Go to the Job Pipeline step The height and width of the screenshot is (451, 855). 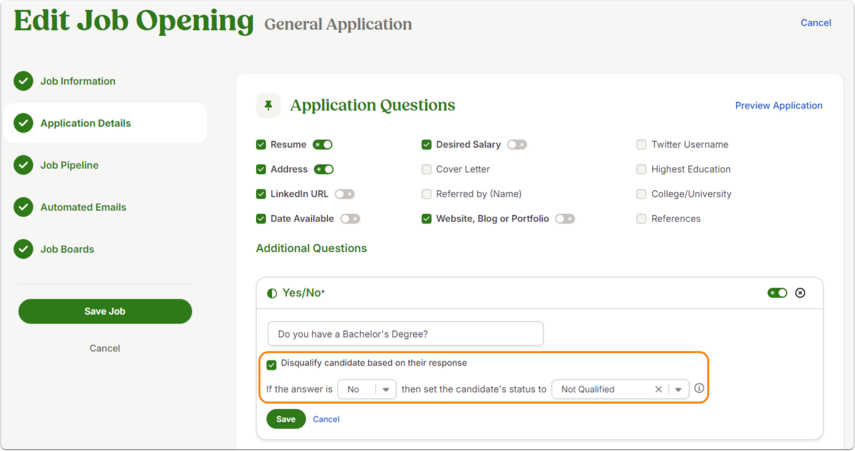69,165
